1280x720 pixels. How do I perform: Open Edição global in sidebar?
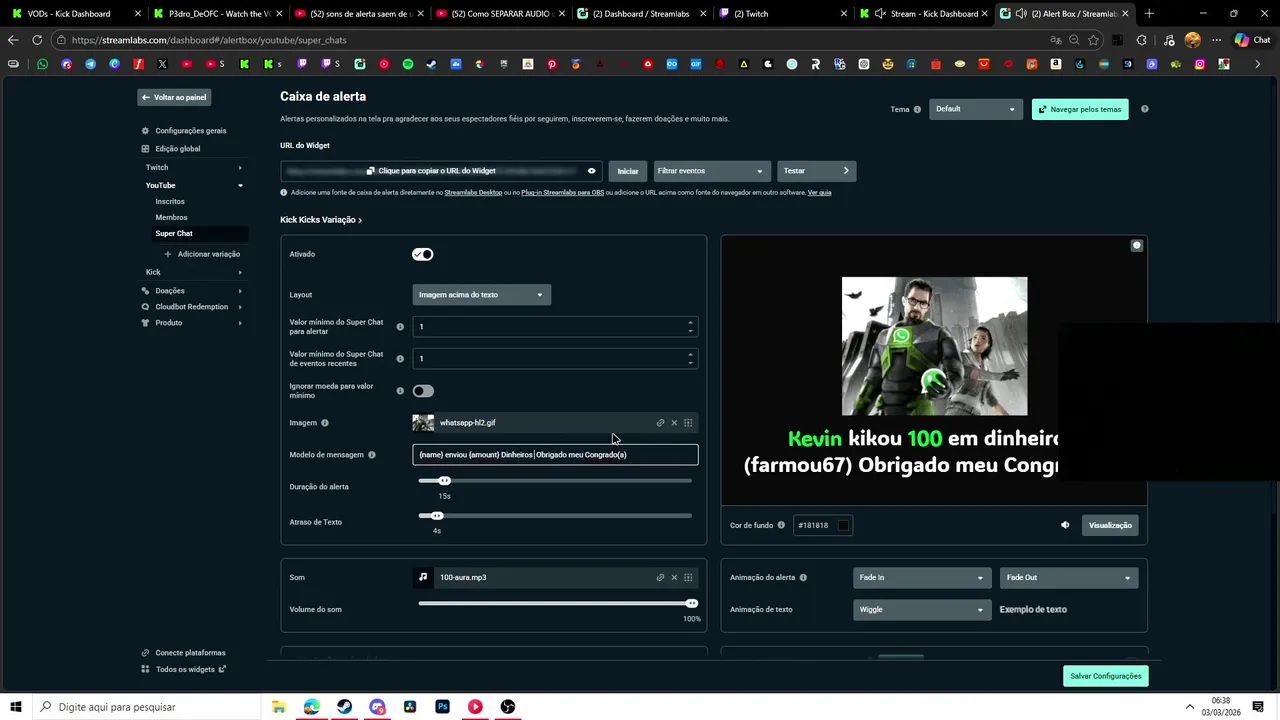point(178,149)
